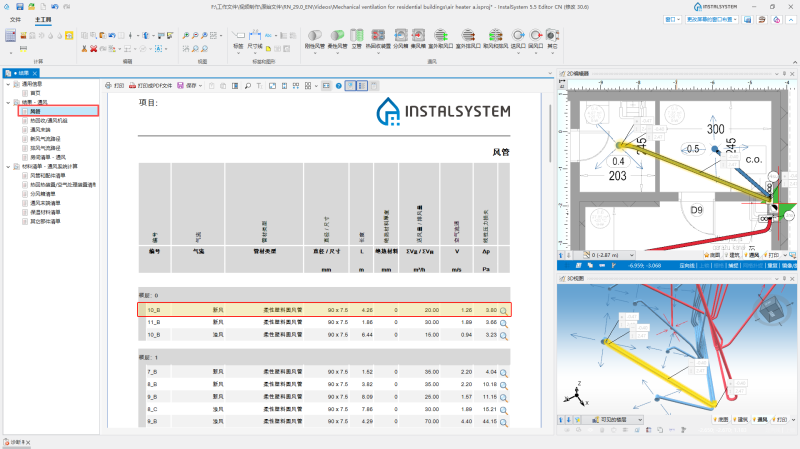Open the 文件 menu
800x449 pixels.
[x=15, y=19]
